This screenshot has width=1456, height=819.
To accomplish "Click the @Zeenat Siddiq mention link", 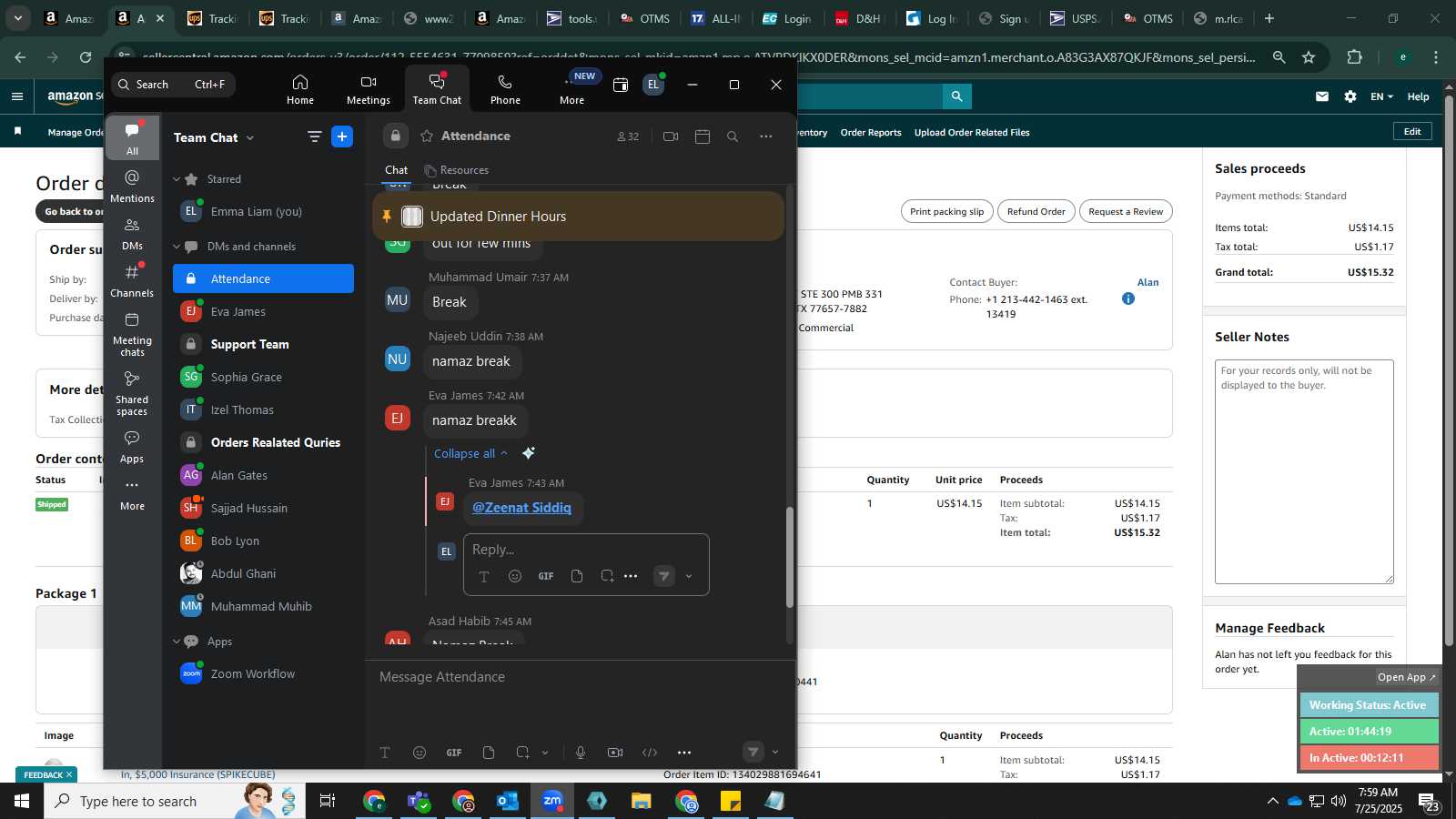I will click(x=521, y=508).
